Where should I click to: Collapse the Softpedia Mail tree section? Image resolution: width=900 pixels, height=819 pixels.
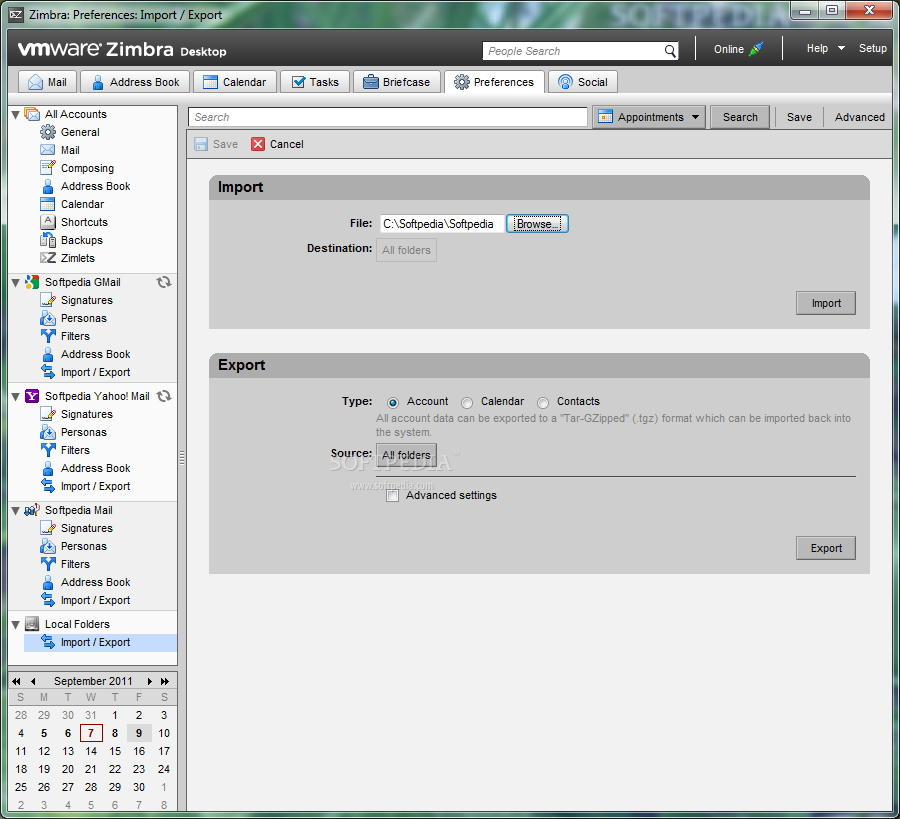point(15,510)
